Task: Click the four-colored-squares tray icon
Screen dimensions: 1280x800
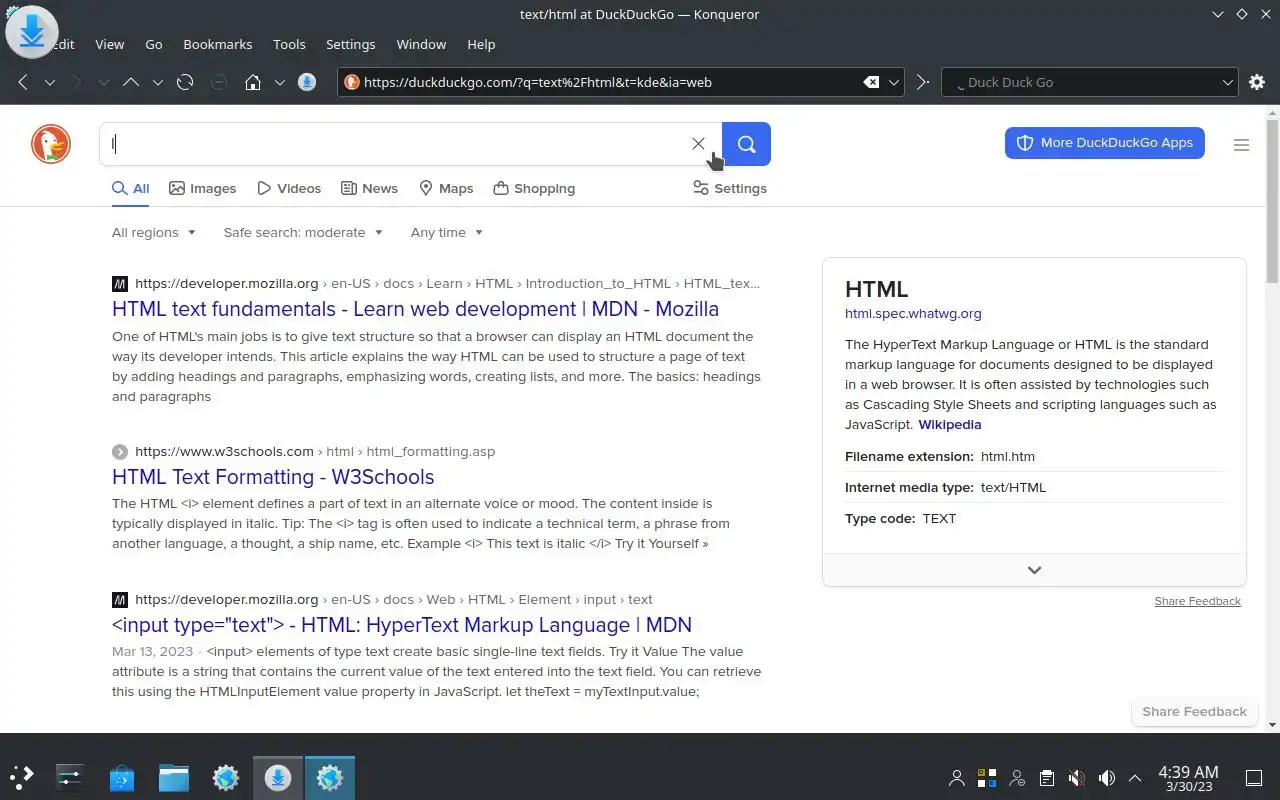Action: tap(987, 777)
